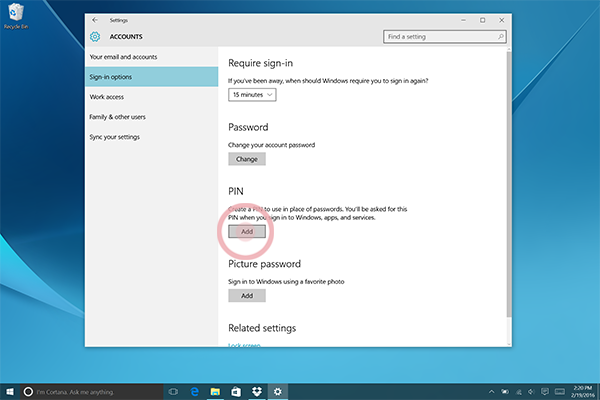Open the Lock screen related link
Viewport: 600px width, 400px height.
tap(244, 344)
